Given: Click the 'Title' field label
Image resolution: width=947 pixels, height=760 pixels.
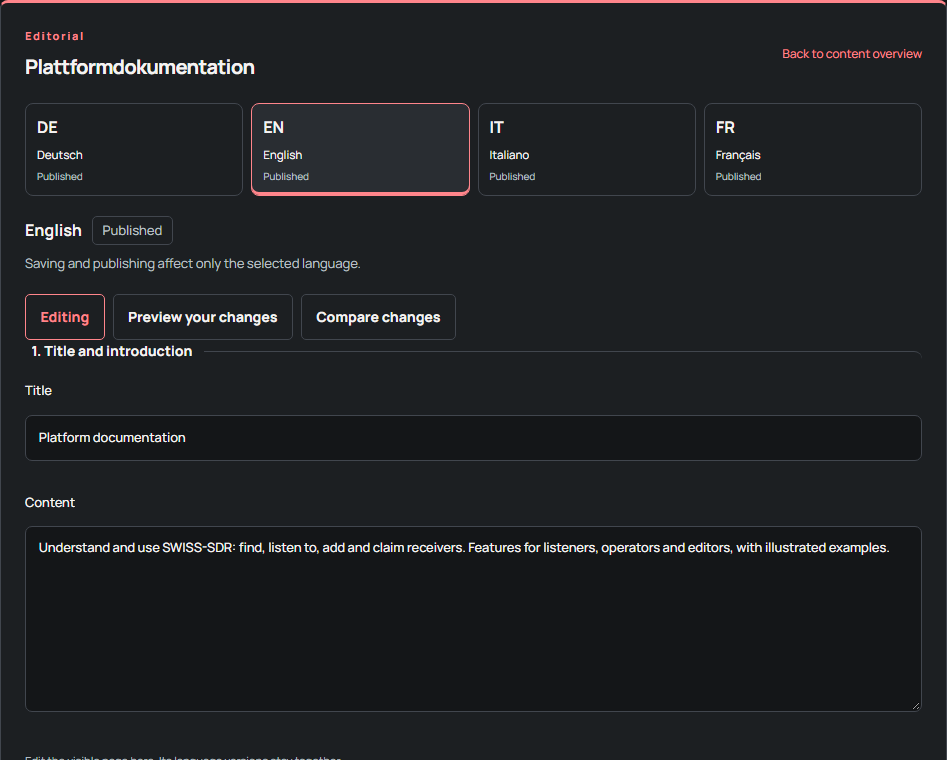Looking at the screenshot, I should pos(38,391).
